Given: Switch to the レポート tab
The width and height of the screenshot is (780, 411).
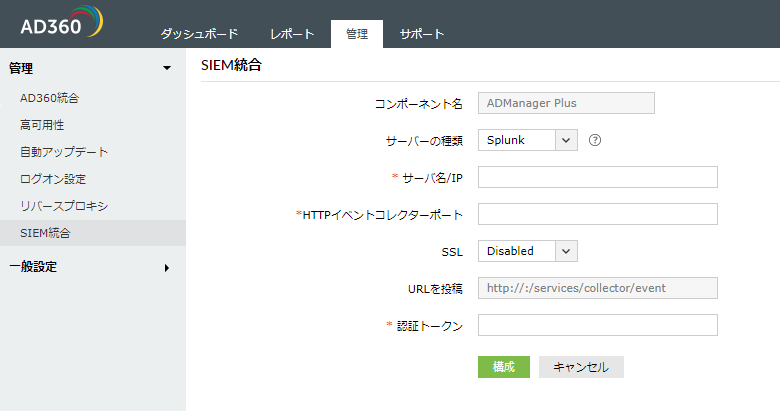Looking at the screenshot, I should click(292, 34).
